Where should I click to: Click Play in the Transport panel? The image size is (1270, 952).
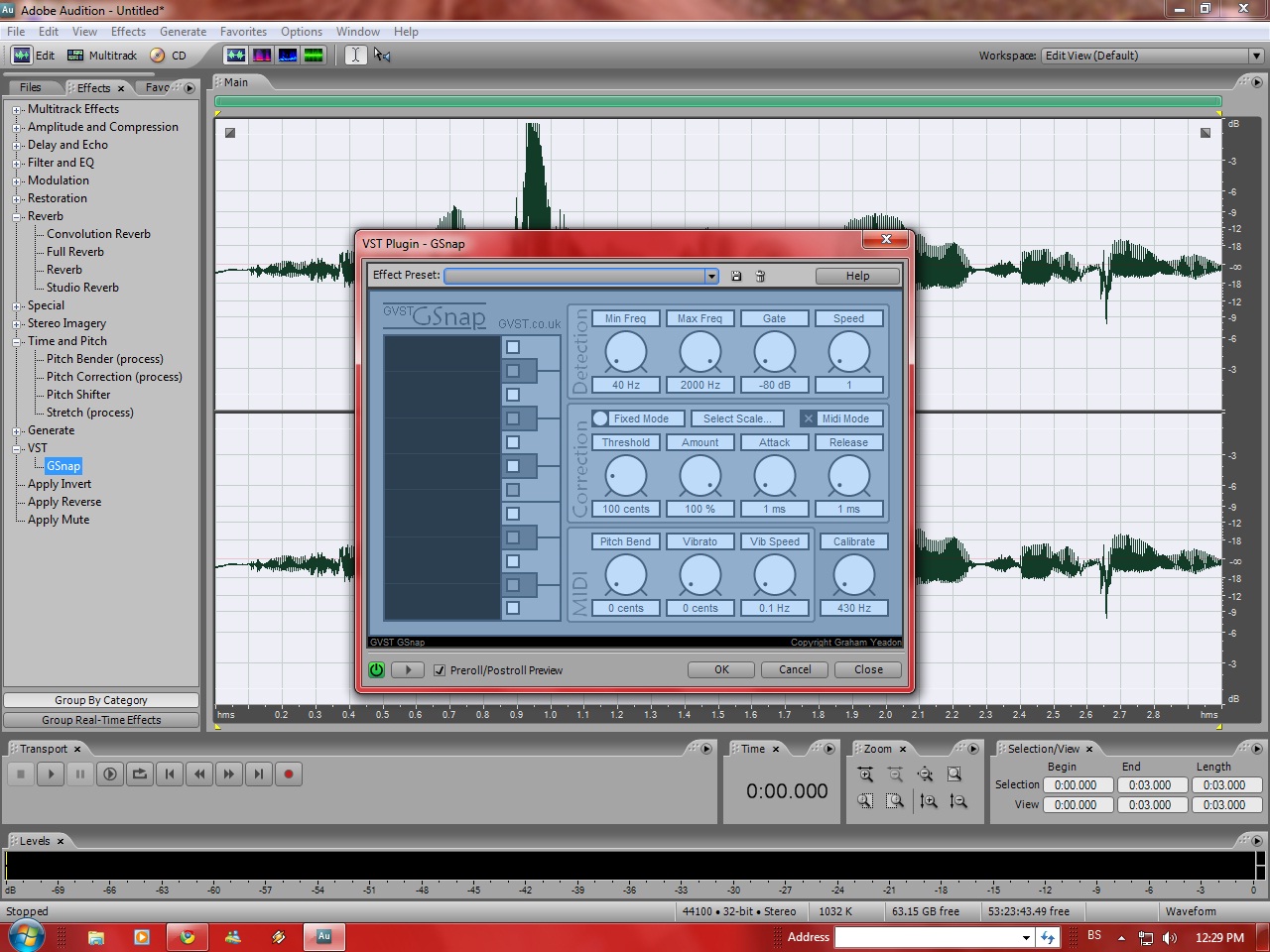(x=51, y=774)
